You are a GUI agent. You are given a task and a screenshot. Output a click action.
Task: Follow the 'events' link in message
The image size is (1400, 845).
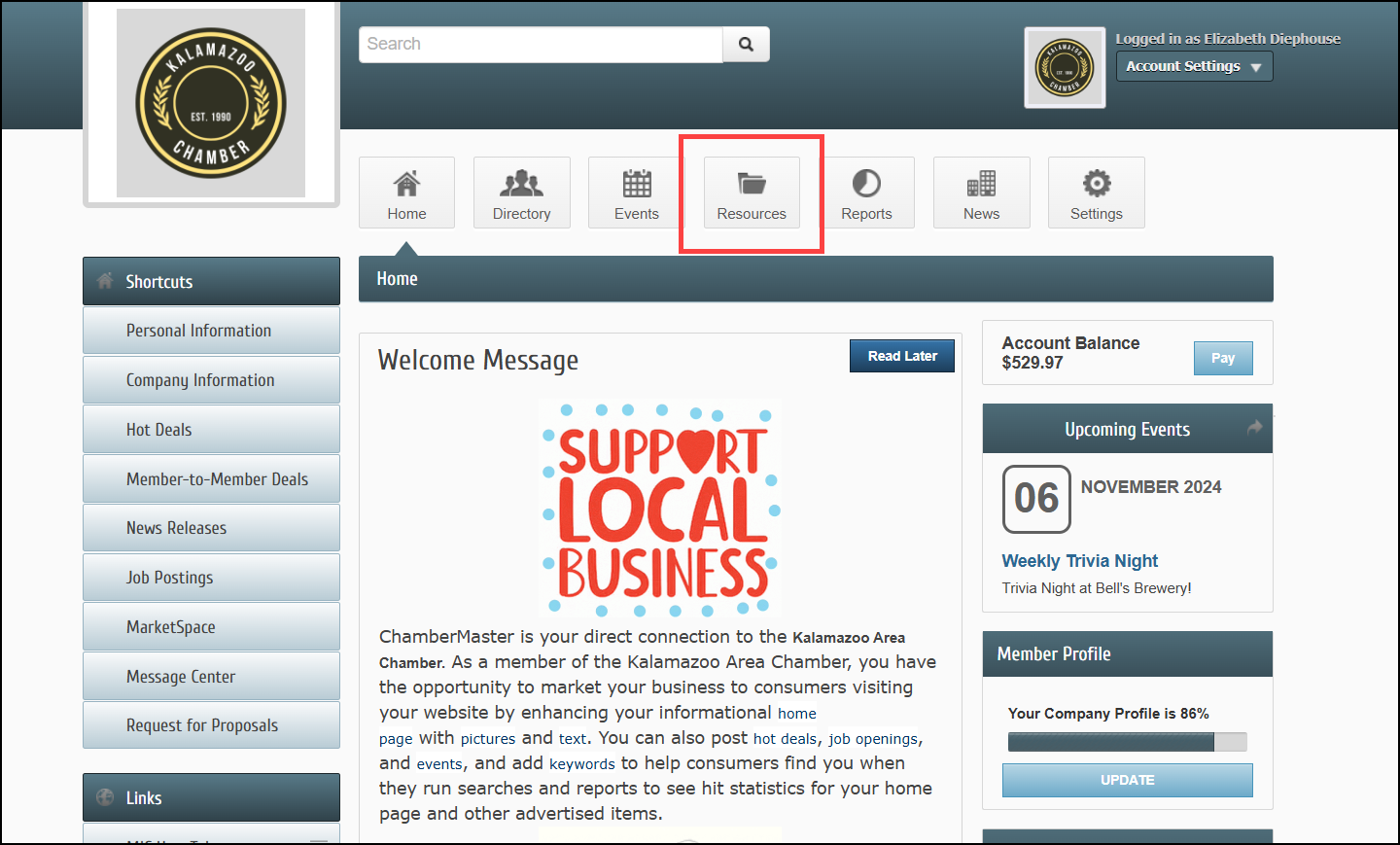[439, 764]
